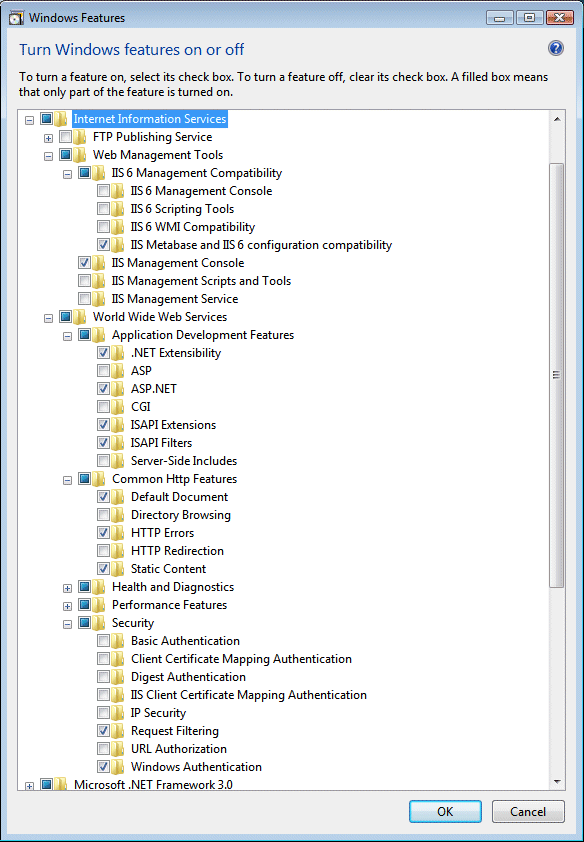The image size is (584, 842).
Task: Click the Windows Features title bar icon
Action: click(x=17, y=18)
